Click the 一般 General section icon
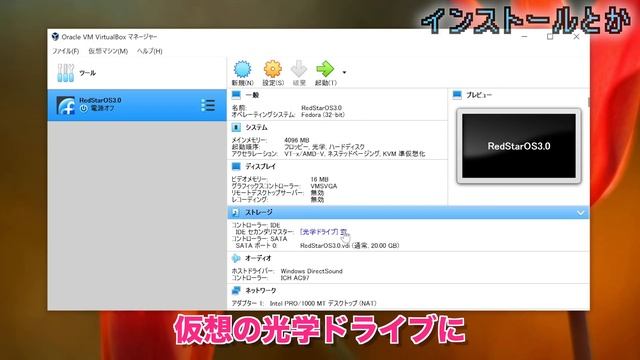The width and height of the screenshot is (640, 360). 236,95
